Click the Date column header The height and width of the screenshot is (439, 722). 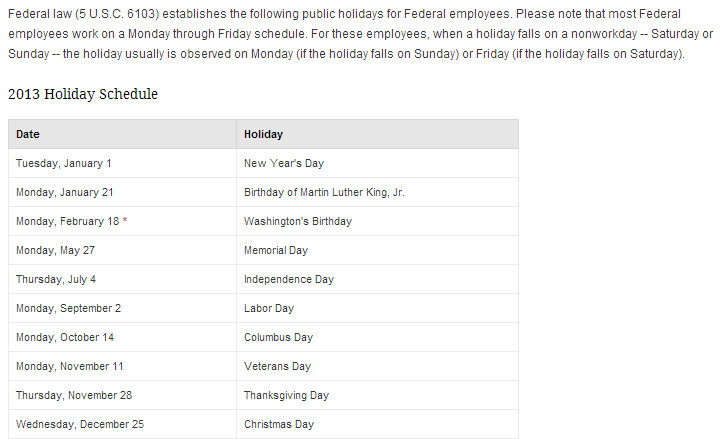[x=28, y=134]
